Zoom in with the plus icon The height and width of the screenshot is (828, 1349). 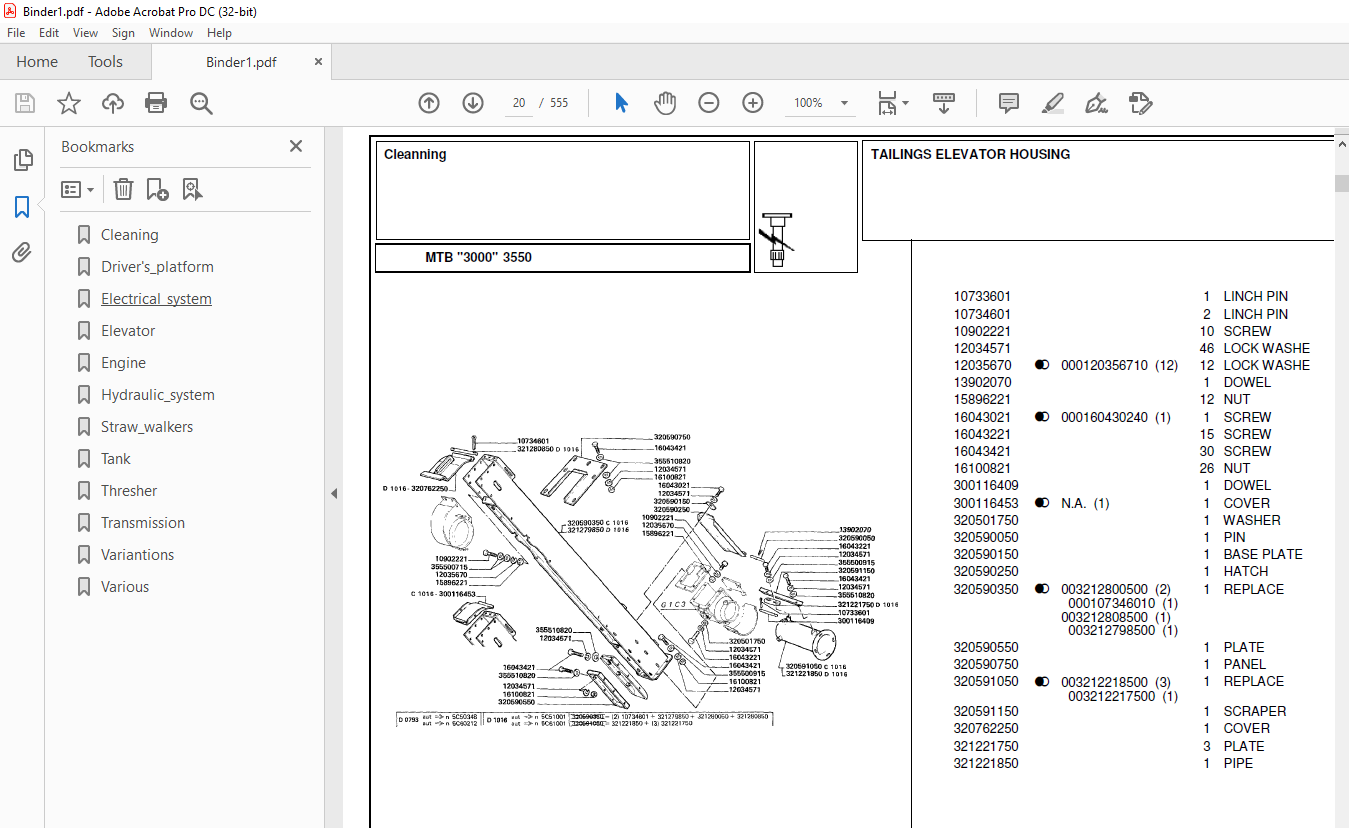[753, 103]
